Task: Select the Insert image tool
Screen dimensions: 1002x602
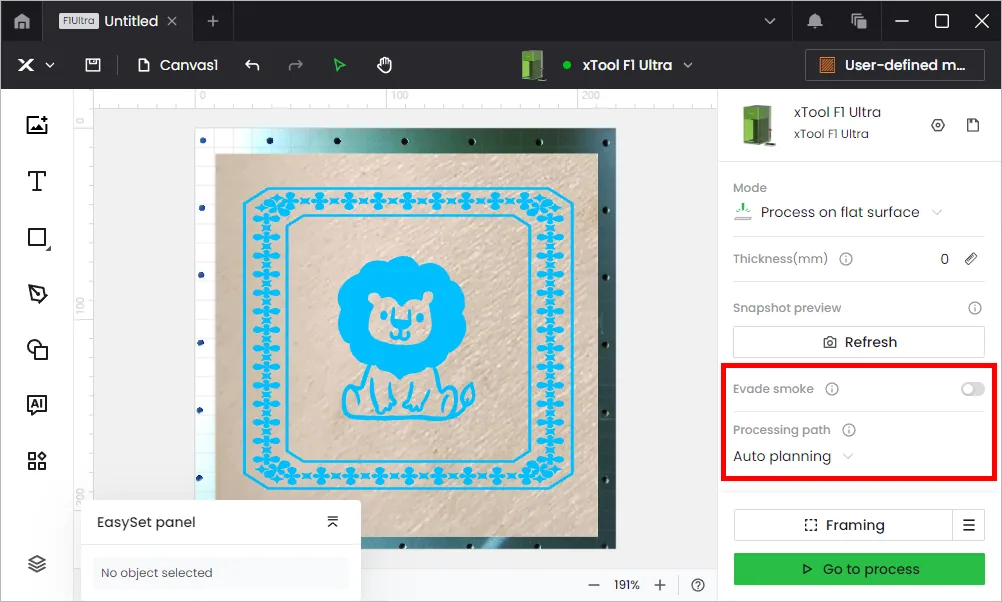Action: 37,125
